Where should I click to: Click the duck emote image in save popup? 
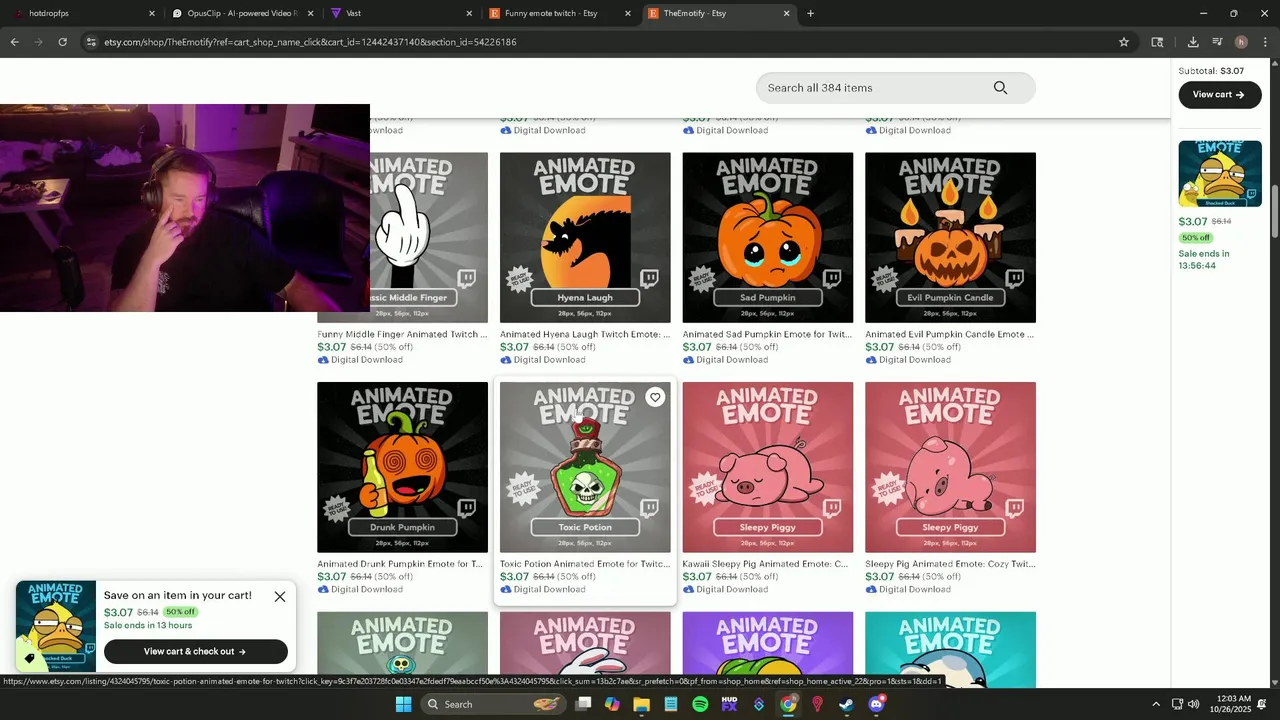tap(56, 626)
